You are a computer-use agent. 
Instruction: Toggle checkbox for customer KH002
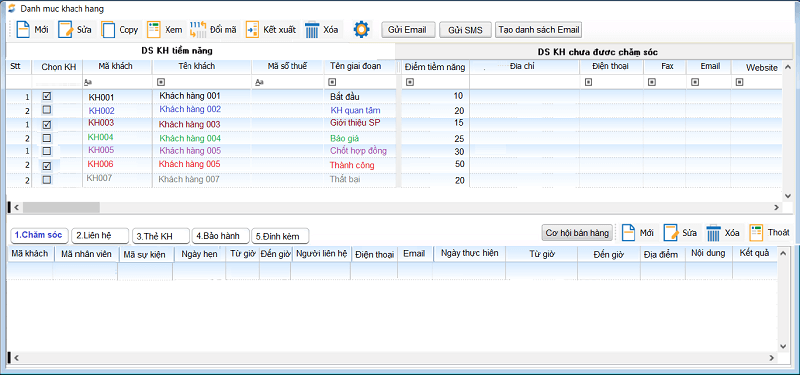point(47,110)
